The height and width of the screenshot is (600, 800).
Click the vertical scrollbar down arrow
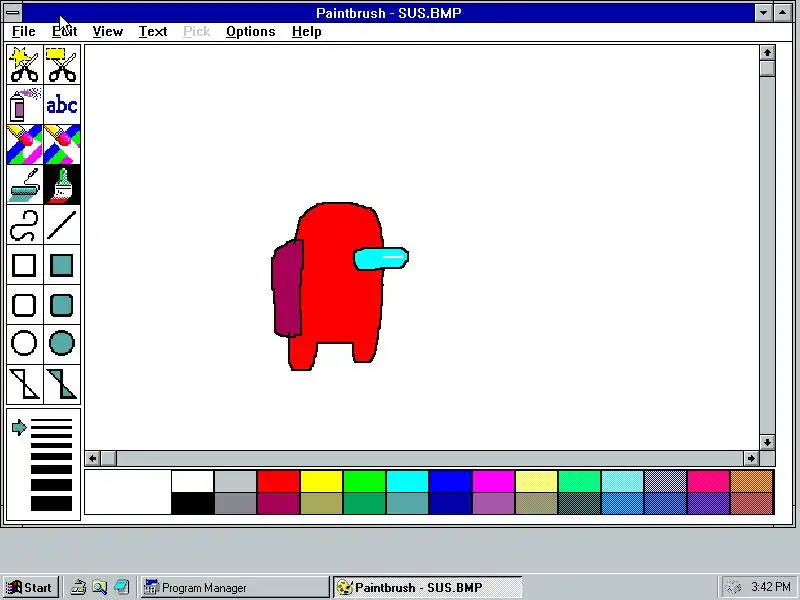pos(767,442)
